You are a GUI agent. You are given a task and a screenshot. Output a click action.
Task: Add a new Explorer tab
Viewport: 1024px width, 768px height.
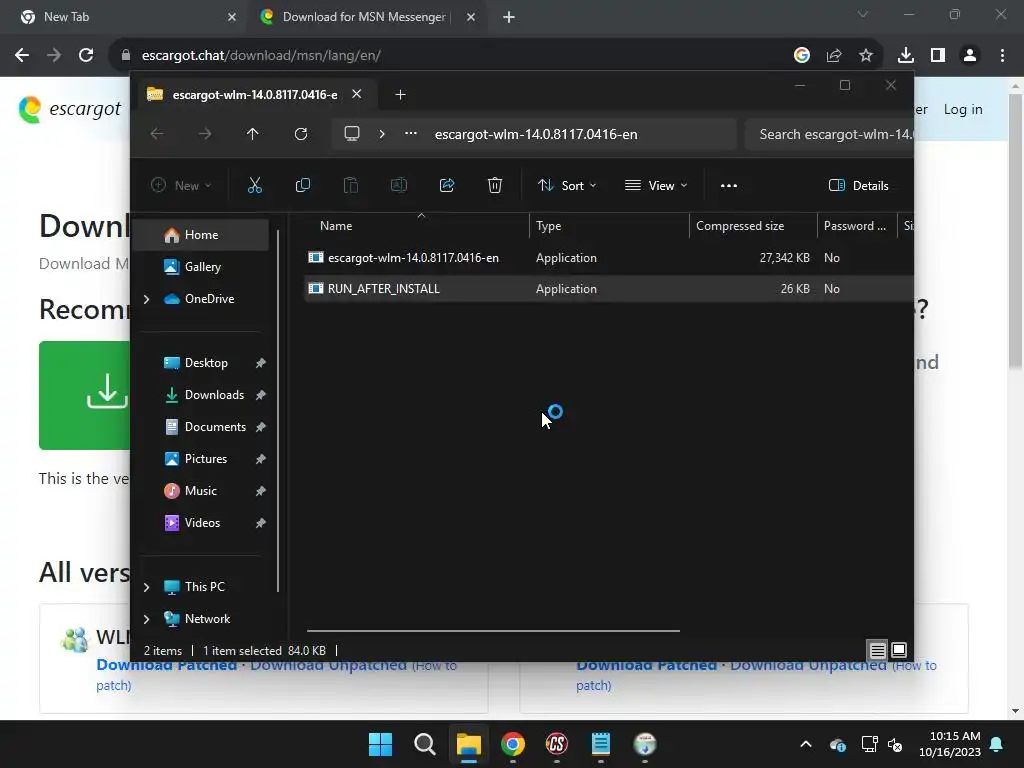click(400, 95)
